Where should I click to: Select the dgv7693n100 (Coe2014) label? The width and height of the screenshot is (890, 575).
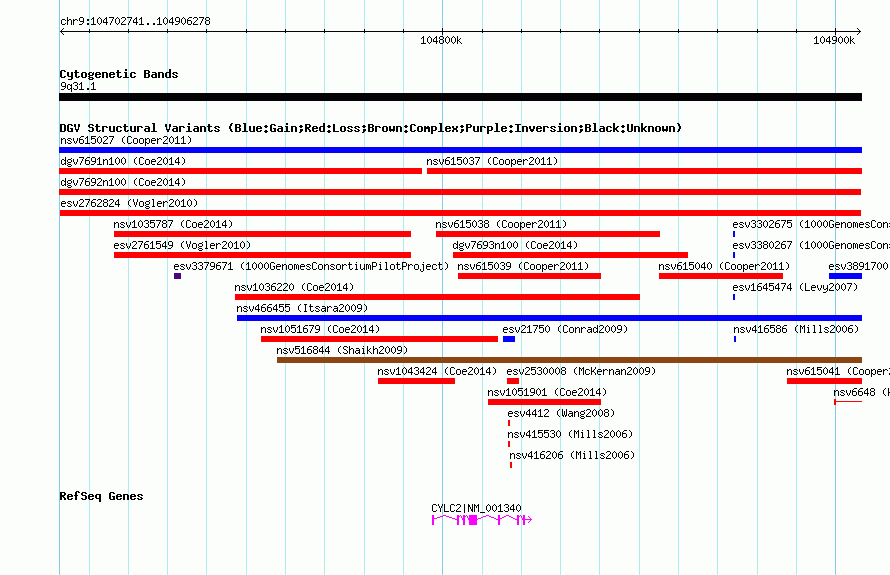coord(515,245)
